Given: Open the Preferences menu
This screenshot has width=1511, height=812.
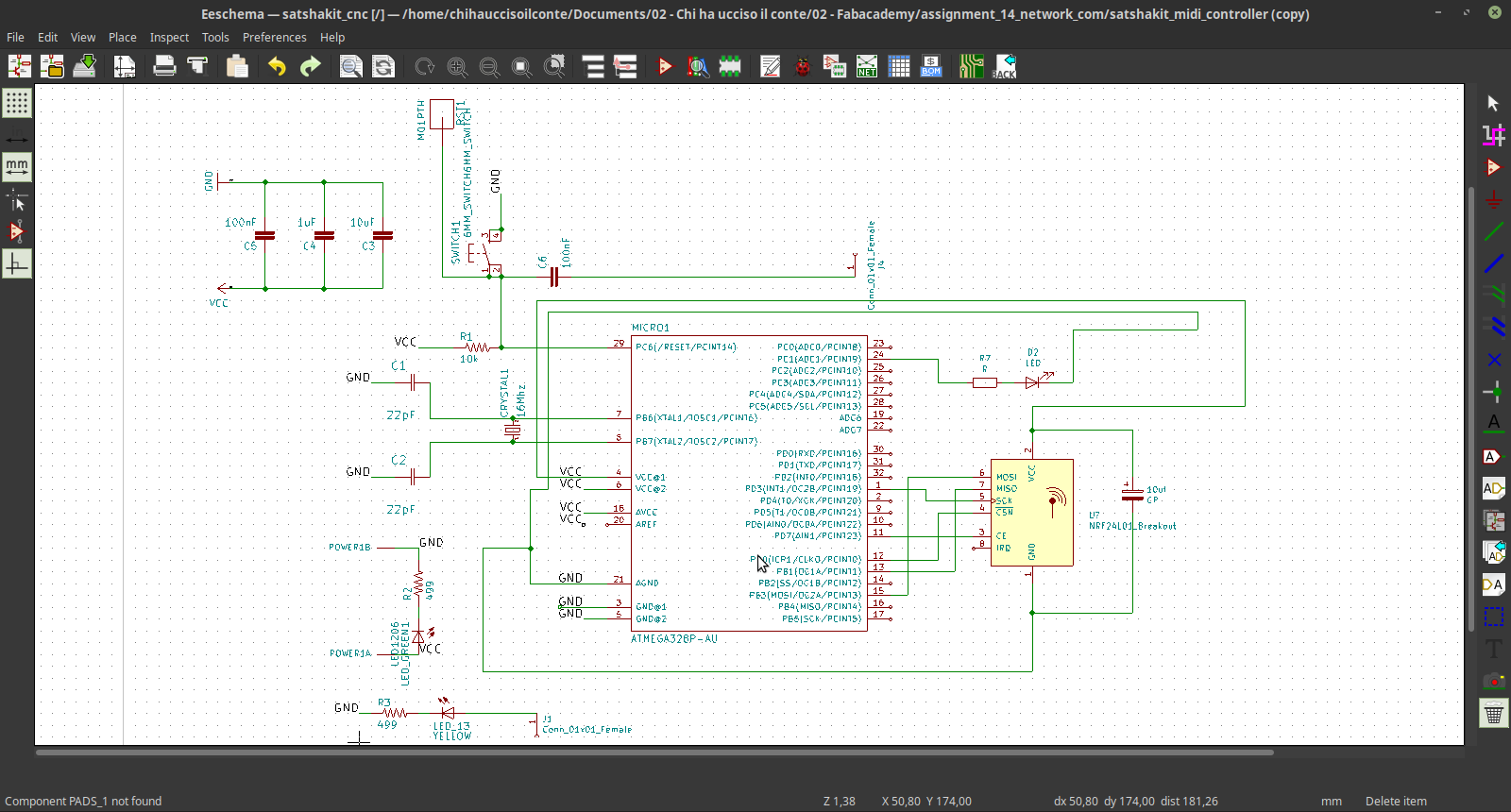Looking at the screenshot, I should click(x=275, y=38).
